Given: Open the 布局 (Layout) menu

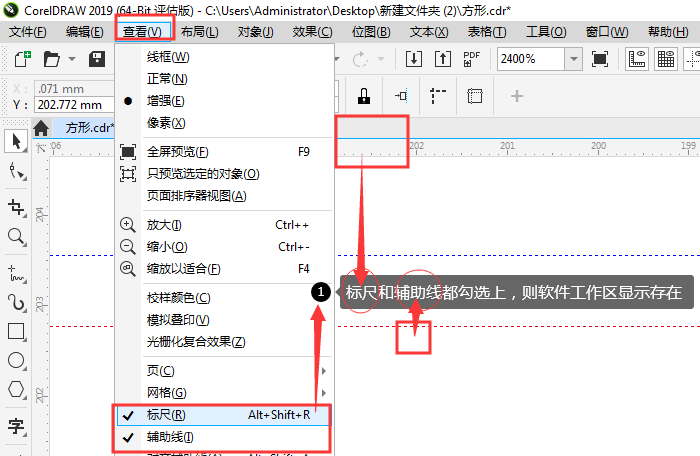Looking at the screenshot, I should click(x=199, y=32).
